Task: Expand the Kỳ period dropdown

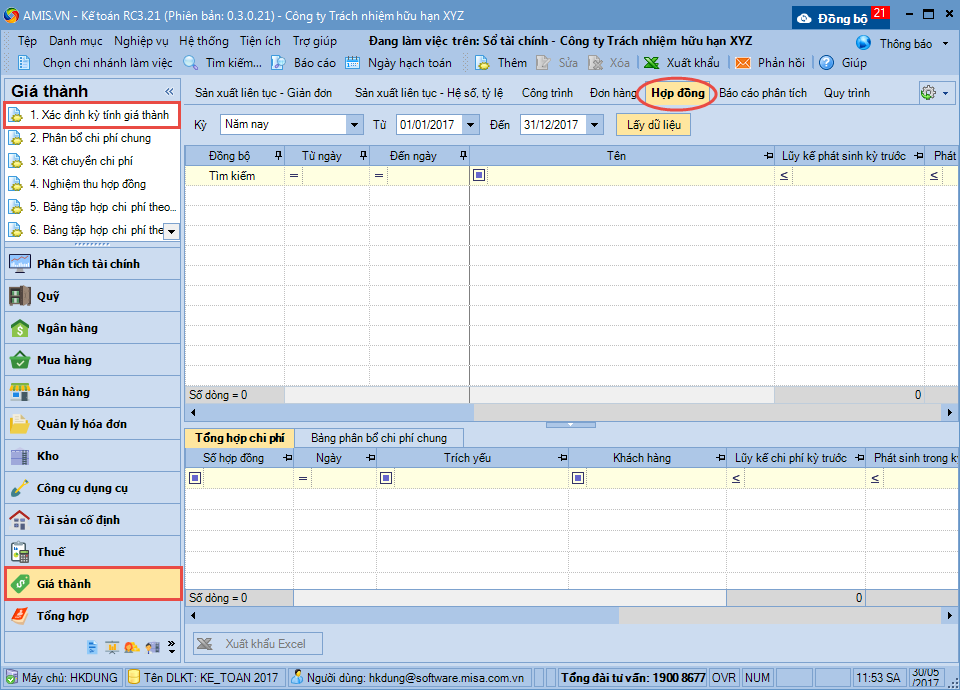Action: coord(354,125)
